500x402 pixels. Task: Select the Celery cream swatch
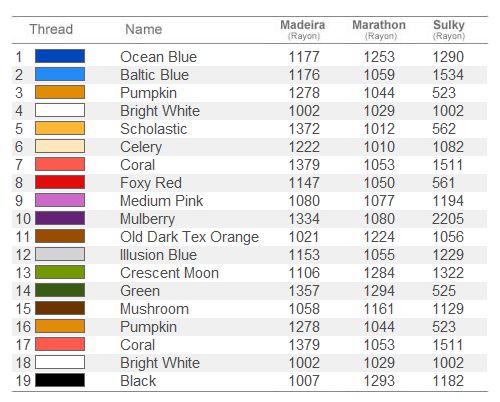tap(60, 146)
